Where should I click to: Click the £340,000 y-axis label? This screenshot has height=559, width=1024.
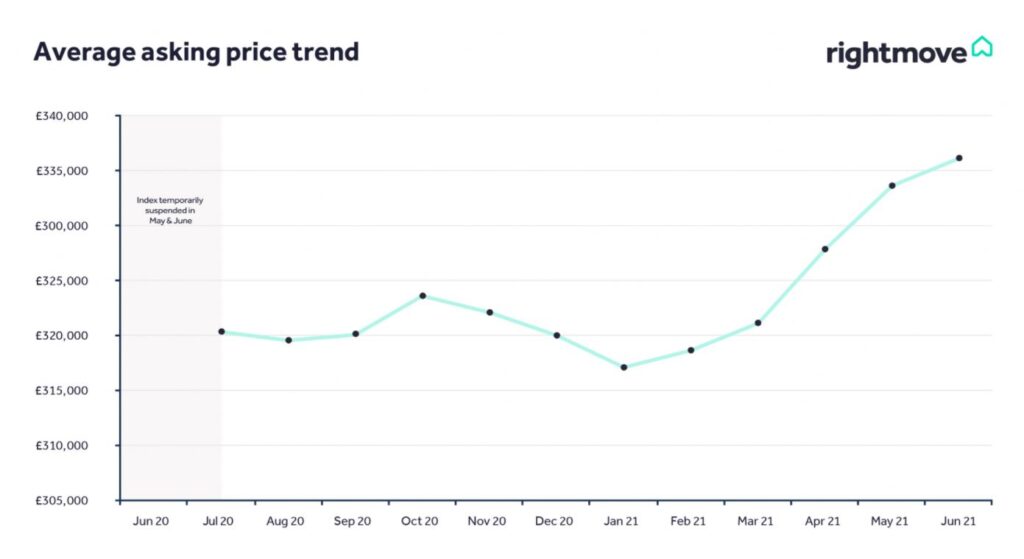pos(62,116)
